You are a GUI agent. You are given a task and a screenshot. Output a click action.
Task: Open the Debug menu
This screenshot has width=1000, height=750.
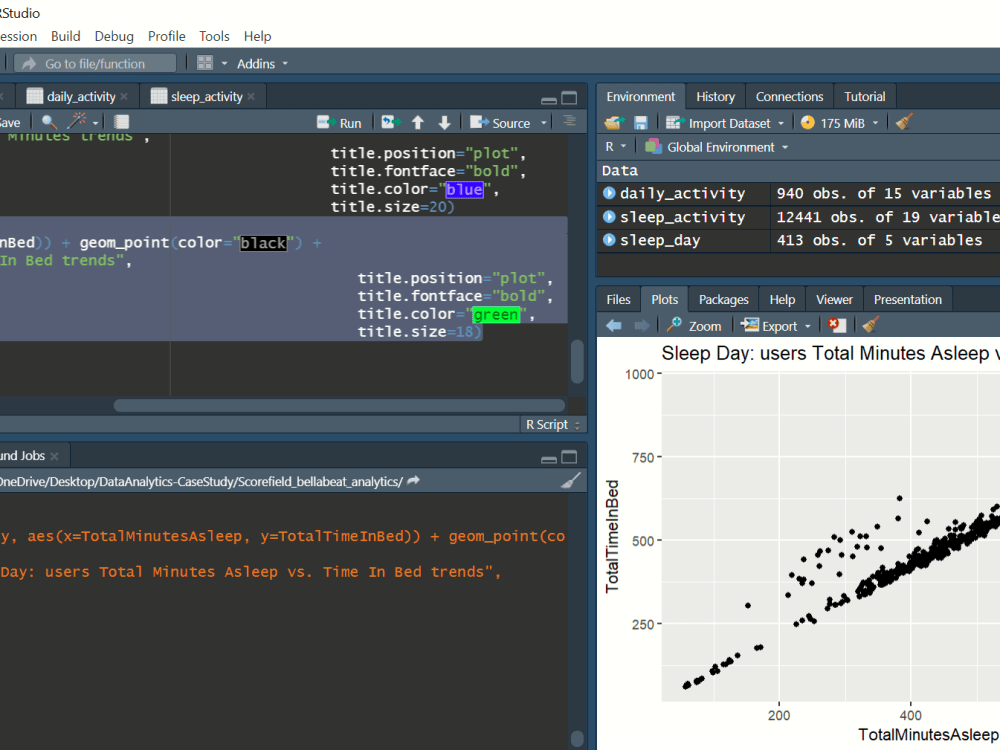coord(114,36)
